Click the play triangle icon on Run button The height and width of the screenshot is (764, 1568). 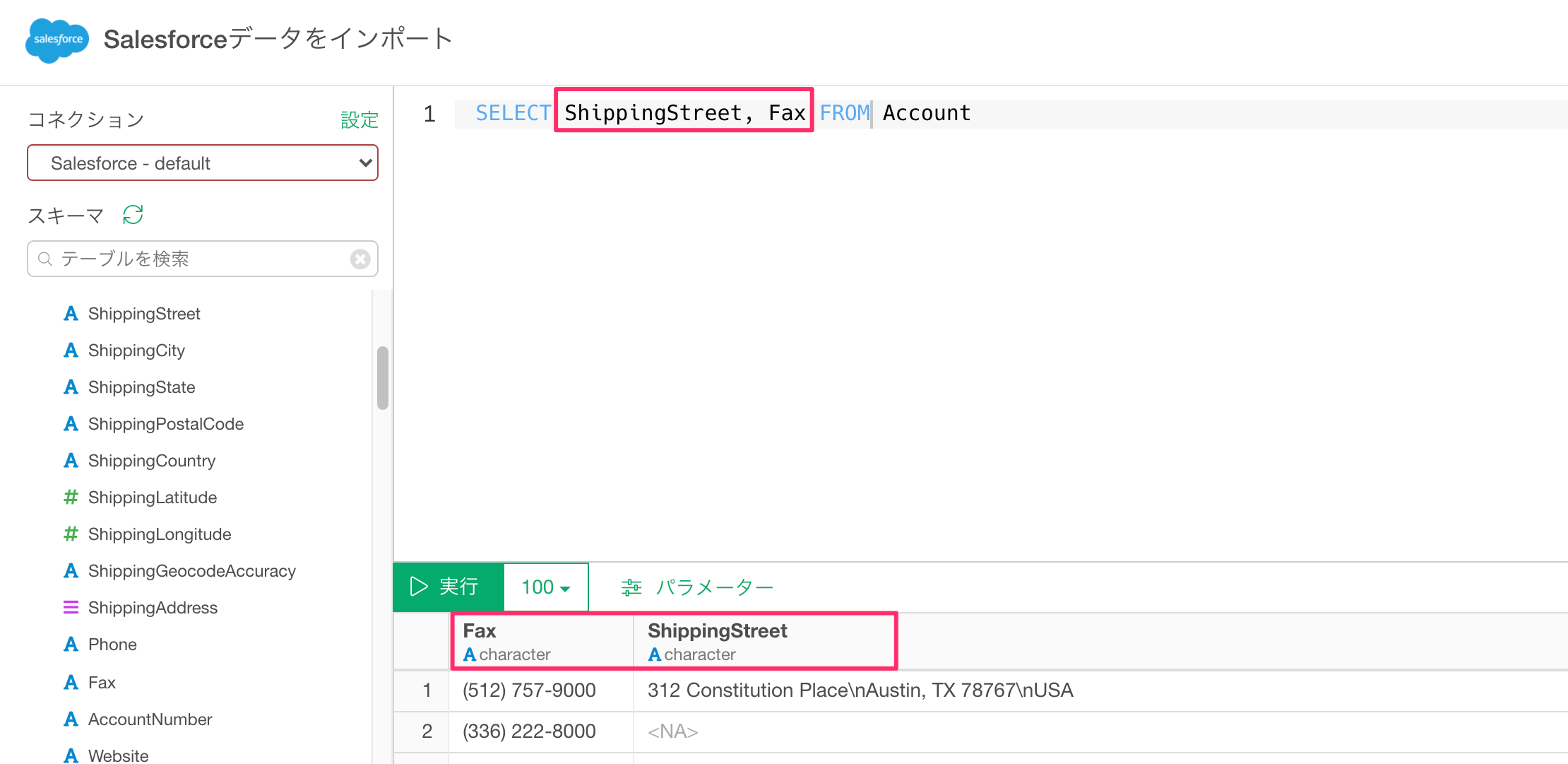[419, 587]
